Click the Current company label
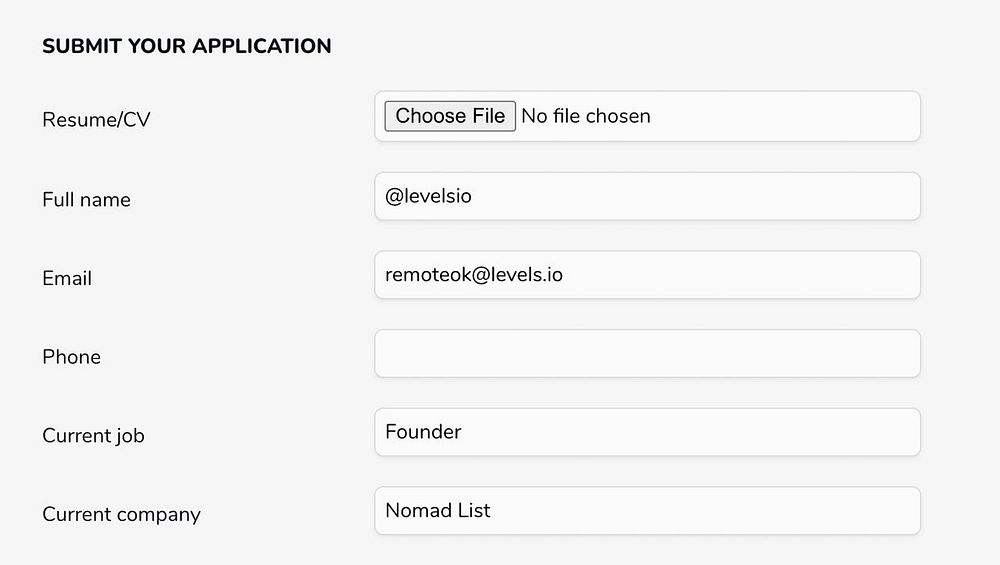This screenshot has height=565, width=1000. [121, 515]
